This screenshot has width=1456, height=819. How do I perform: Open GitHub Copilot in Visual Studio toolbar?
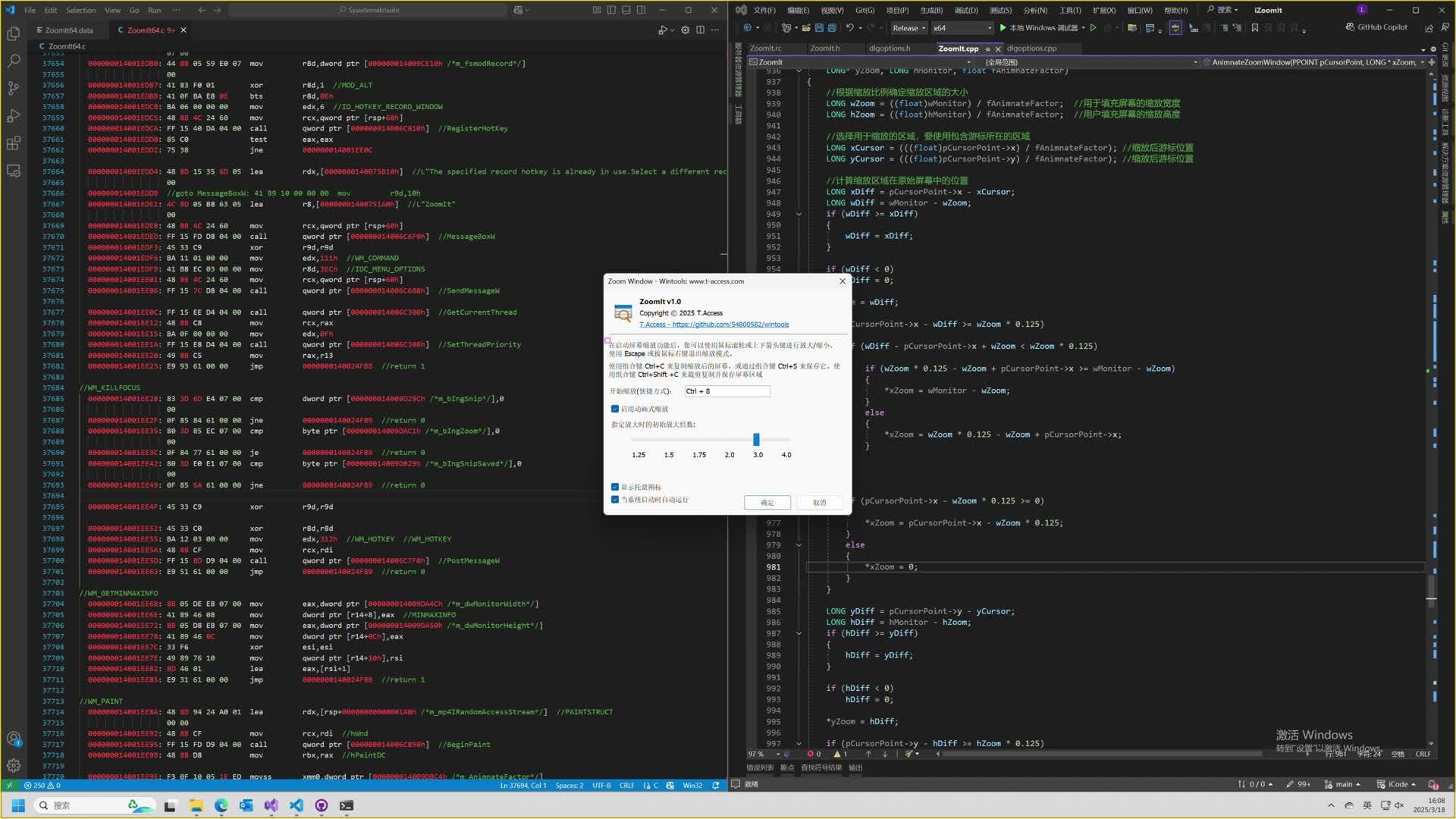pyautogui.click(x=1376, y=27)
